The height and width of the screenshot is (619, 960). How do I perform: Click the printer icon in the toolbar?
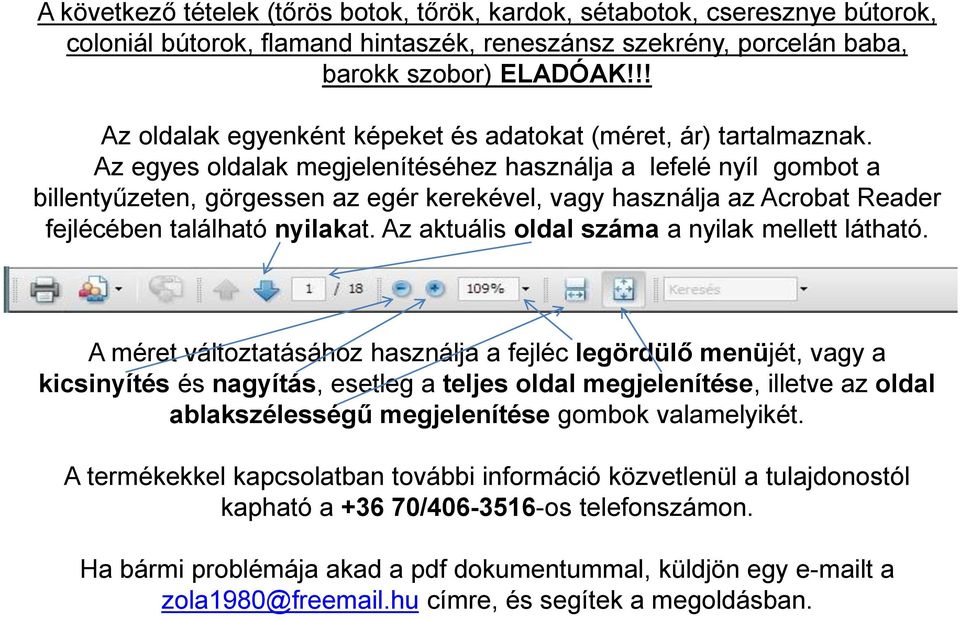[x=45, y=289]
